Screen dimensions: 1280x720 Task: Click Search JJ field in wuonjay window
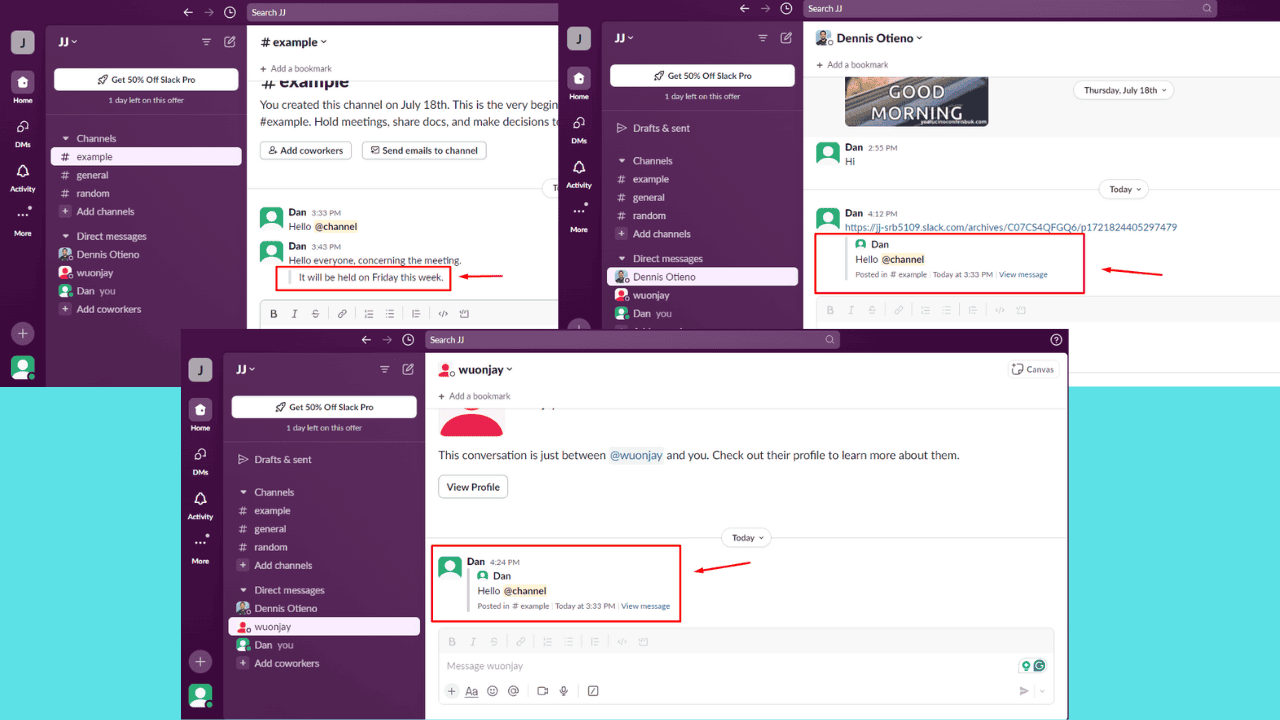(632, 340)
